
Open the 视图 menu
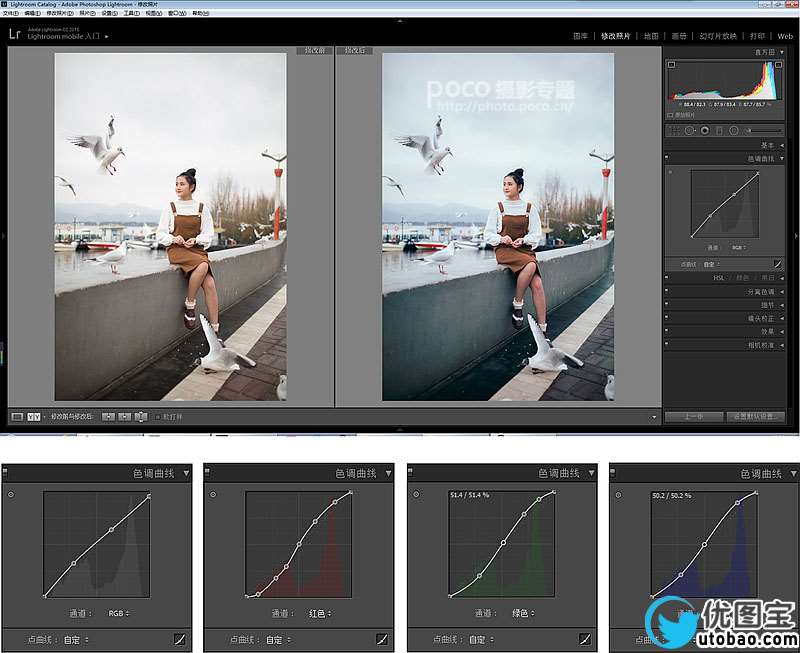point(154,13)
